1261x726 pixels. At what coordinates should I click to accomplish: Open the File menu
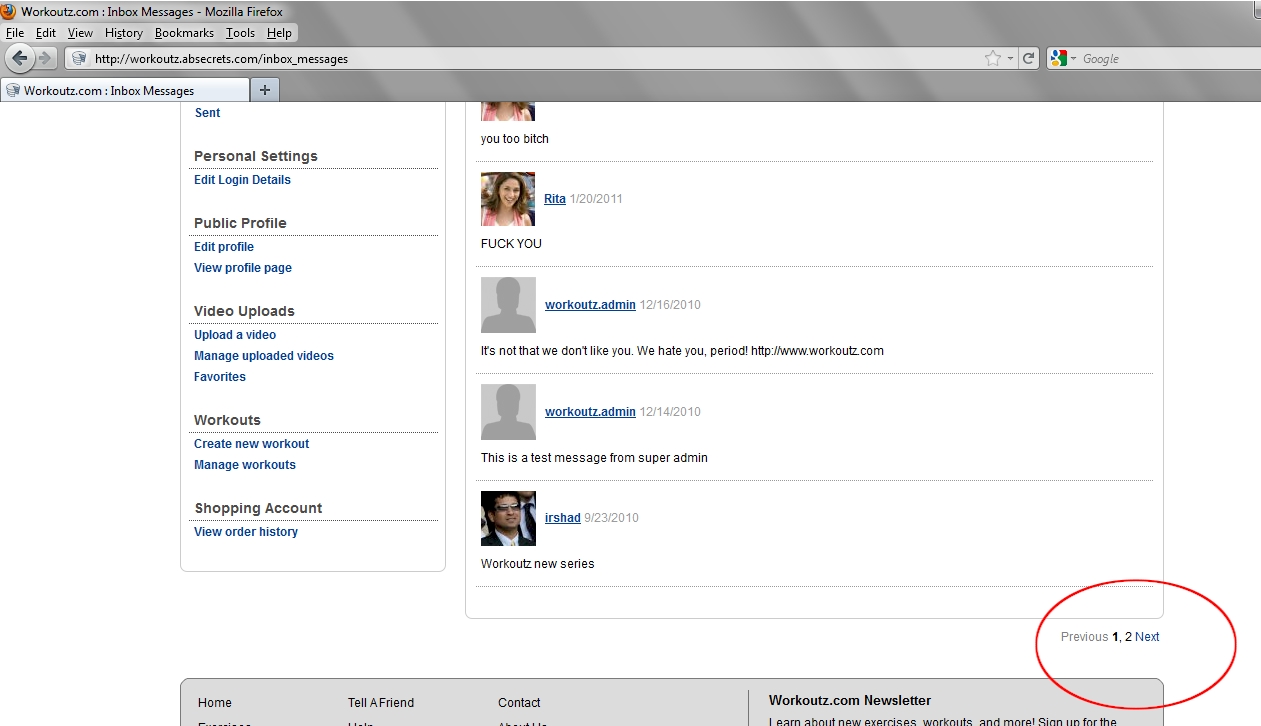coord(14,33)
